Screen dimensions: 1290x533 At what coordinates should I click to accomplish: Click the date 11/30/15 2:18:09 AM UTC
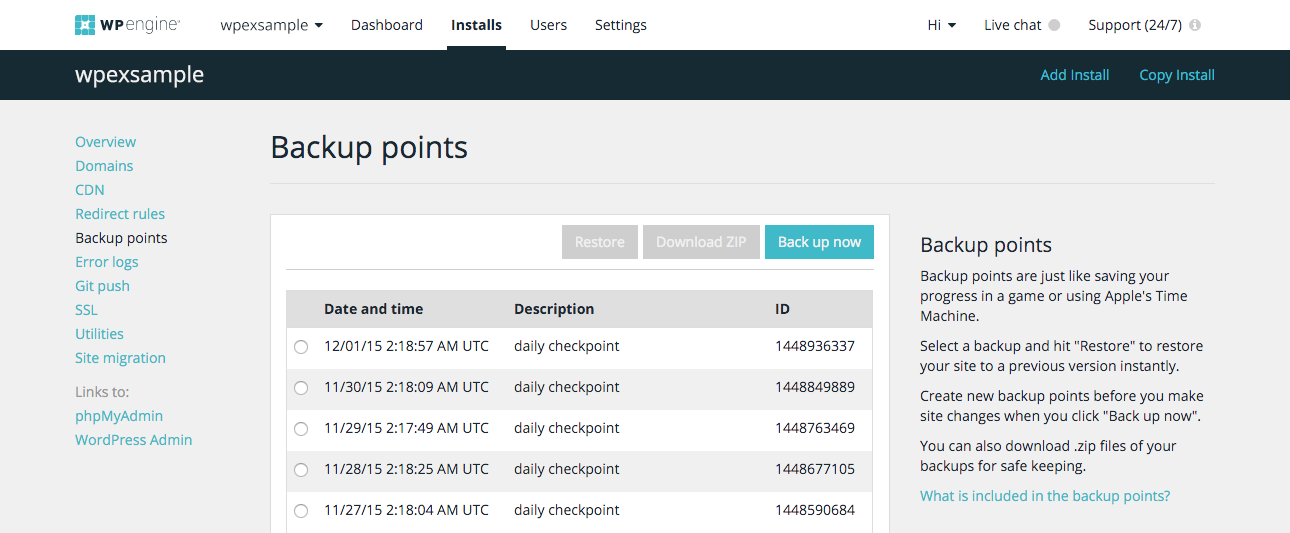(x=406, y=387)
